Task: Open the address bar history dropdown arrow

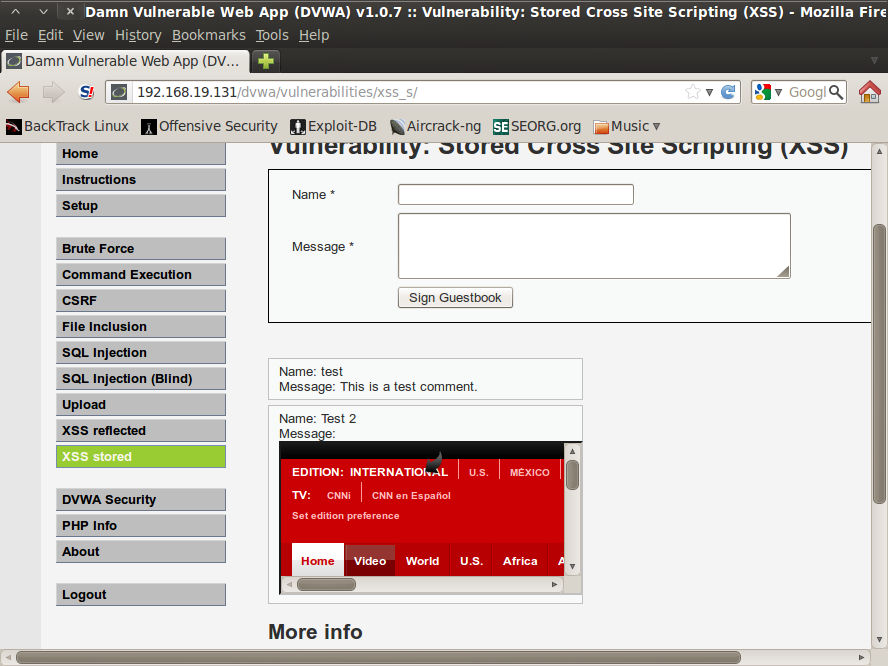Action: pyautogui.click(x=709, y=92)
